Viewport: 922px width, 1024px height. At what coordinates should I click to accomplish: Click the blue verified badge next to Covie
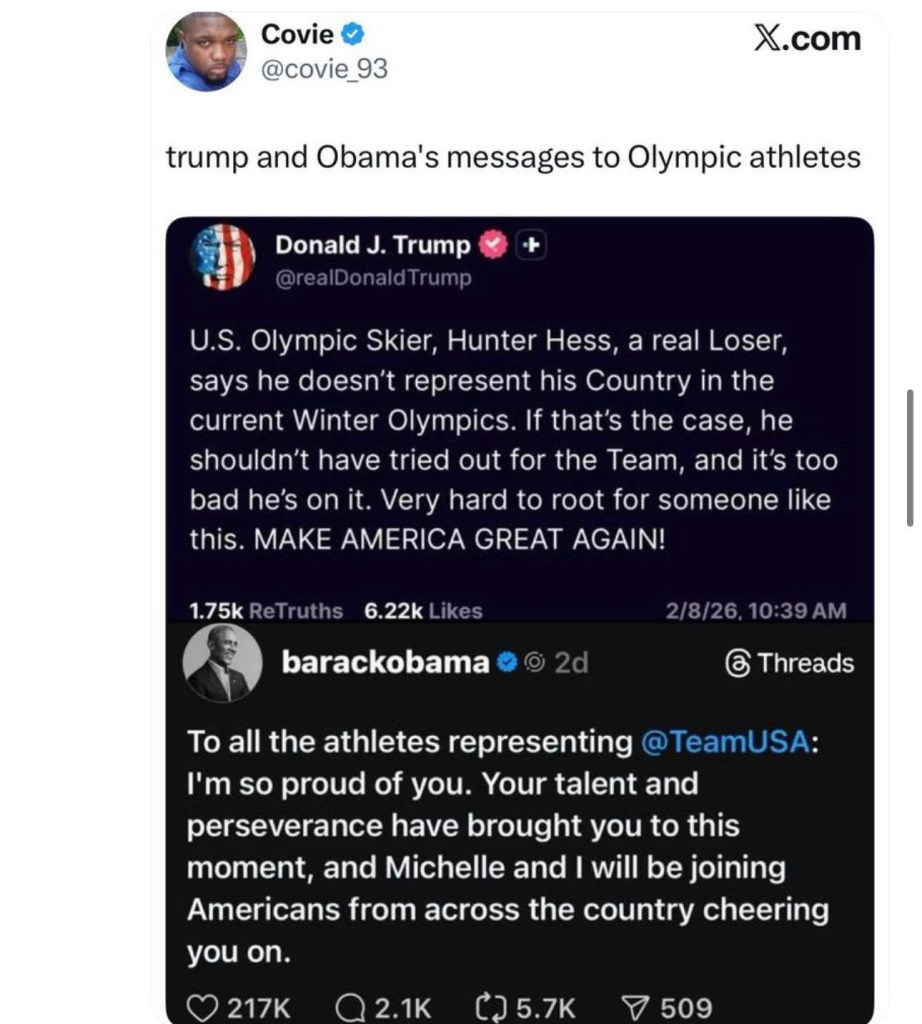point(353,34)
